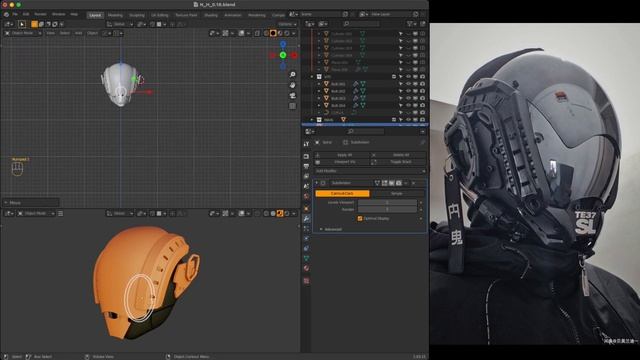Toggle Subdivision modifier viewport display icon

click(392, 183)
